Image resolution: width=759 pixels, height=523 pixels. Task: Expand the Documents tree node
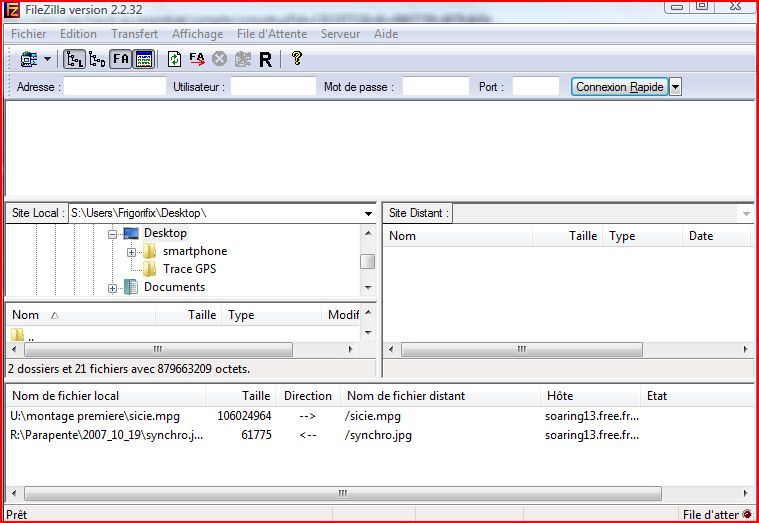tap(112, 288)
